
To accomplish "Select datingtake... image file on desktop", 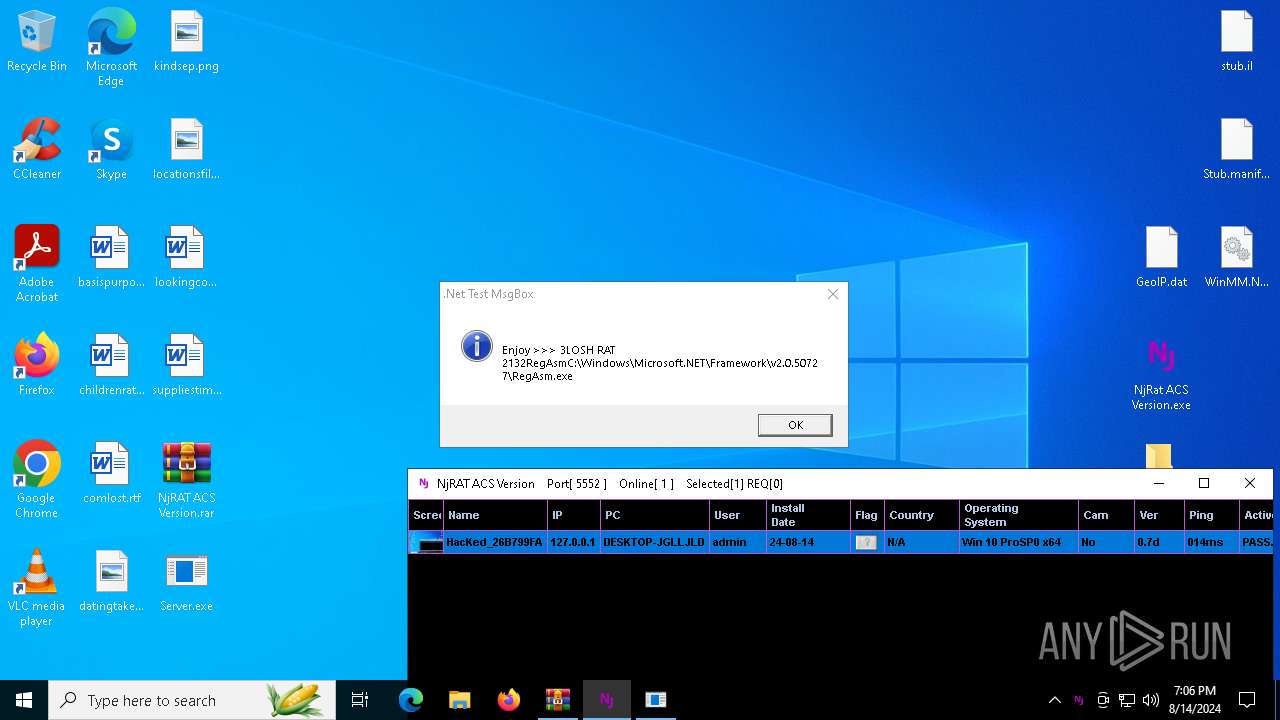I will tap(111, 582).
